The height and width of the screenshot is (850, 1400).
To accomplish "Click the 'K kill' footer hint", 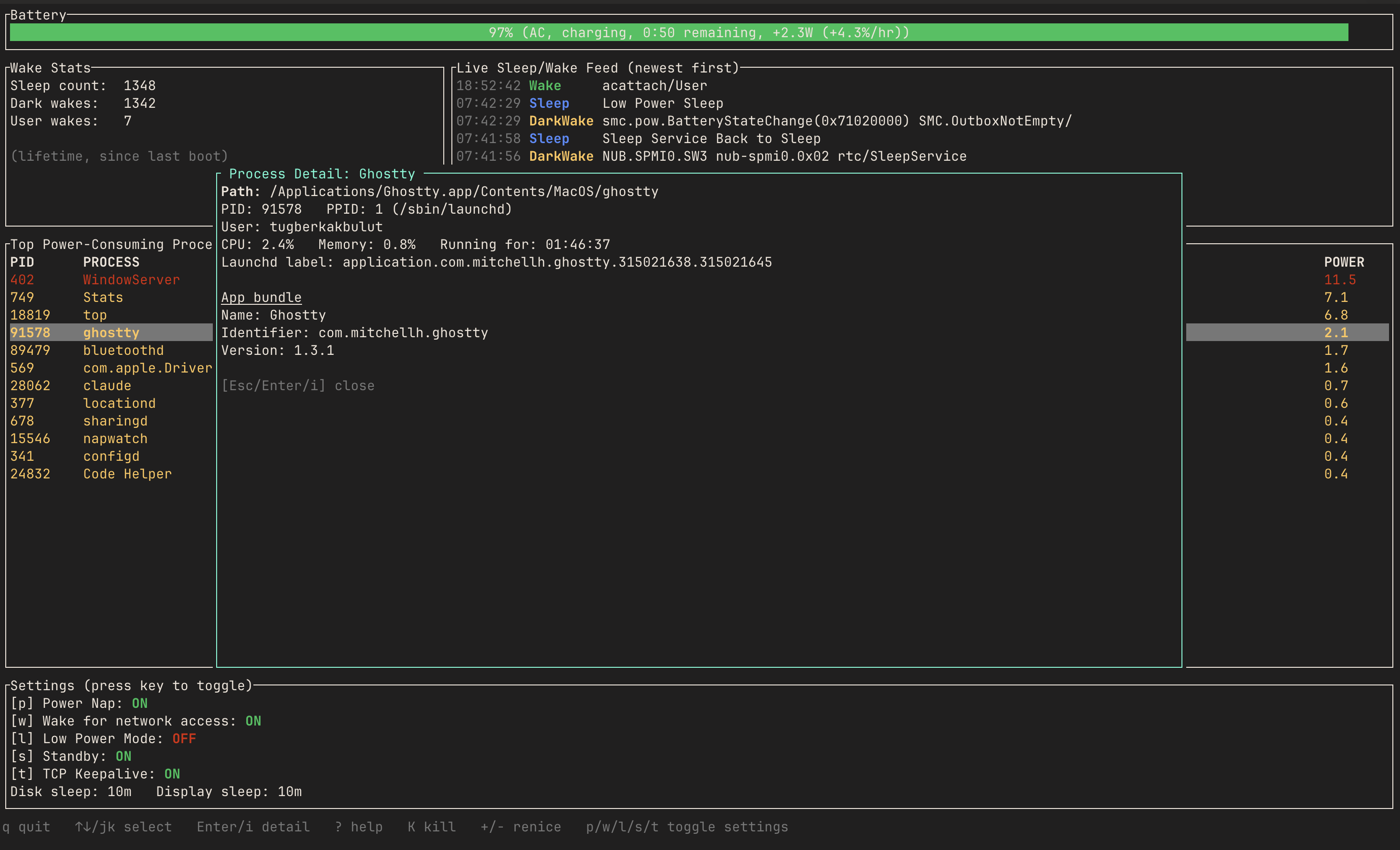I will click(x=432, y=826).
